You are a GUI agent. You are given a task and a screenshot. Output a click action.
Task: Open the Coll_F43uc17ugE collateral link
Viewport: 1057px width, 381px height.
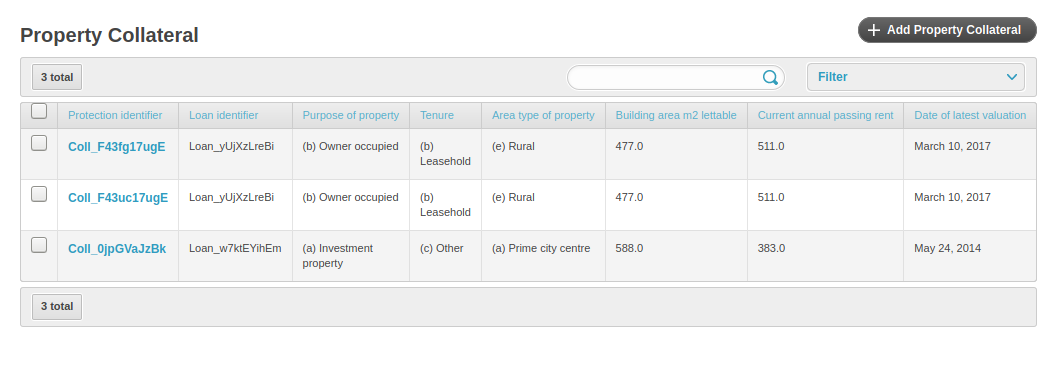pyautogui.click(x=118, y=198)
